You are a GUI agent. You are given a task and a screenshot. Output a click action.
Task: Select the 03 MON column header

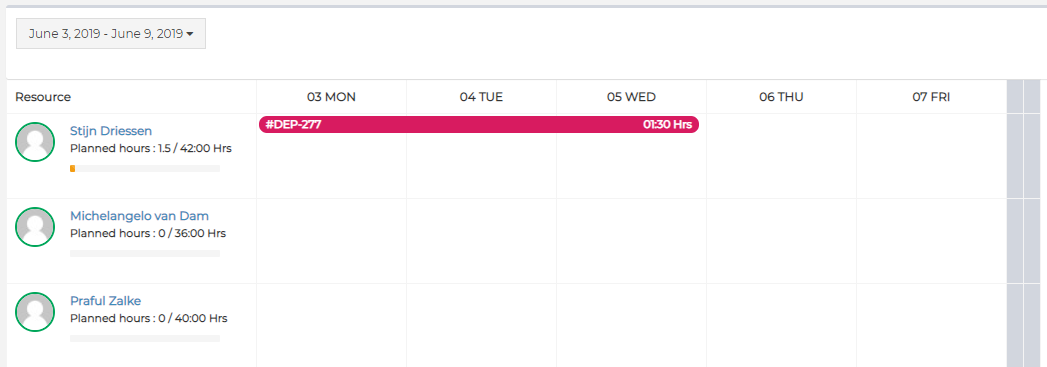(331, 97)
